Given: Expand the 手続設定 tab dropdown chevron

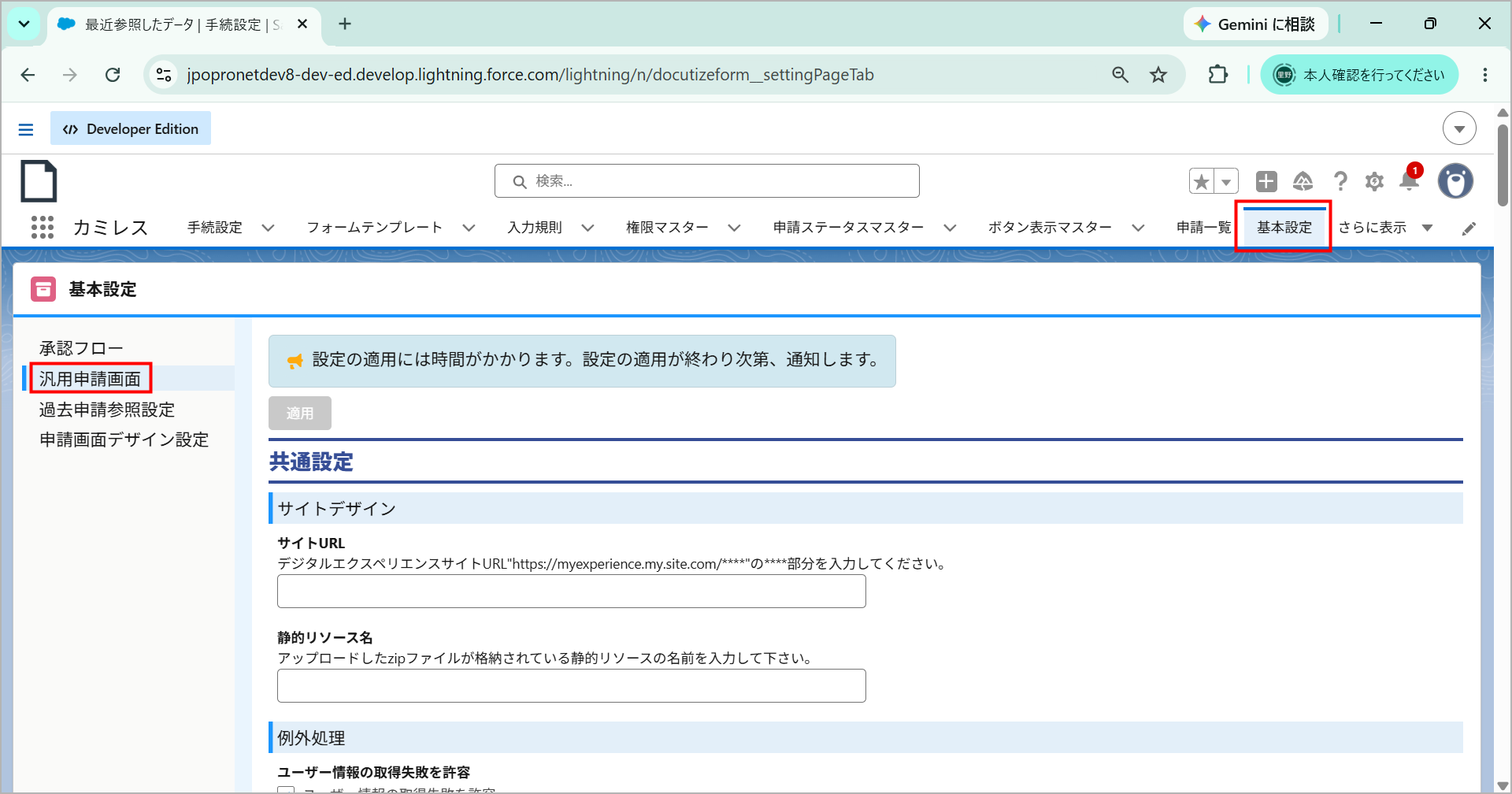Looking at the screenshot, I should (268, 228).
